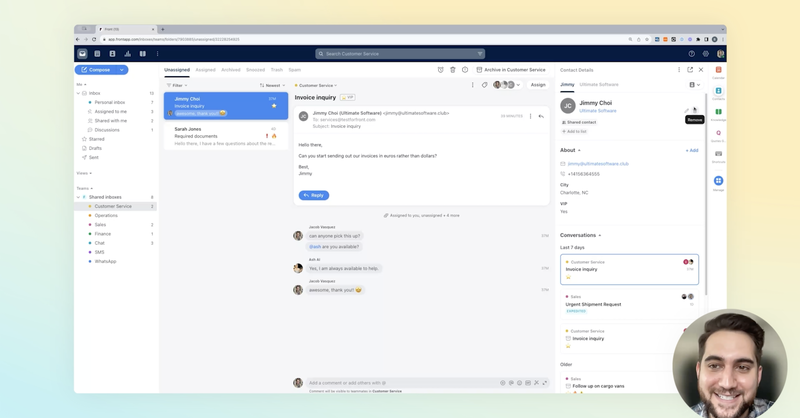Open the Contacts plugin in right sidebar
This screenshot has height=418, width=800.
pyautogui.click(x=718, y=91)
